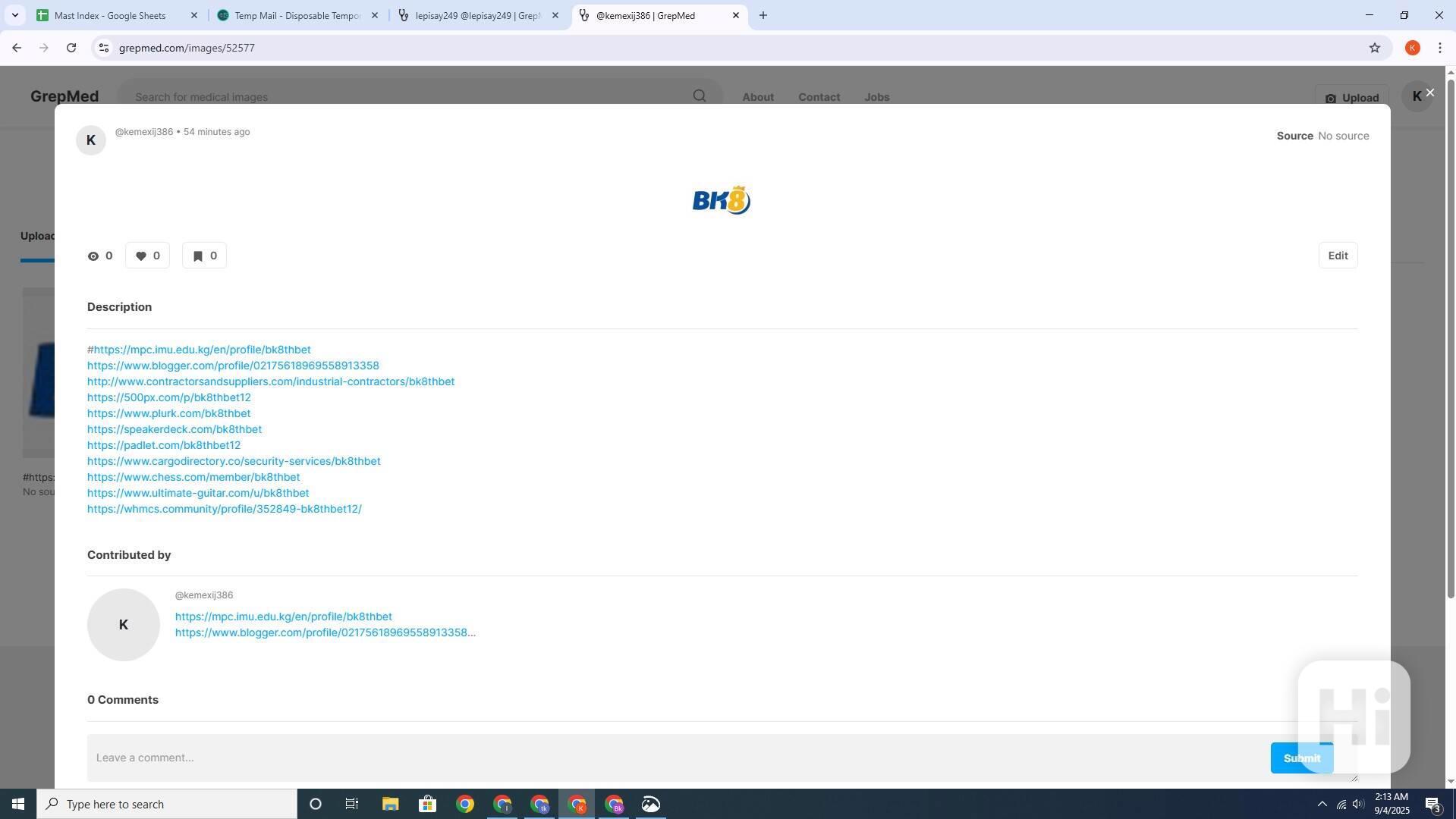The width and height of the screenshot is (1456, 819).
Task: Switch to the Temp Mail browser tab
Action: 297,15
